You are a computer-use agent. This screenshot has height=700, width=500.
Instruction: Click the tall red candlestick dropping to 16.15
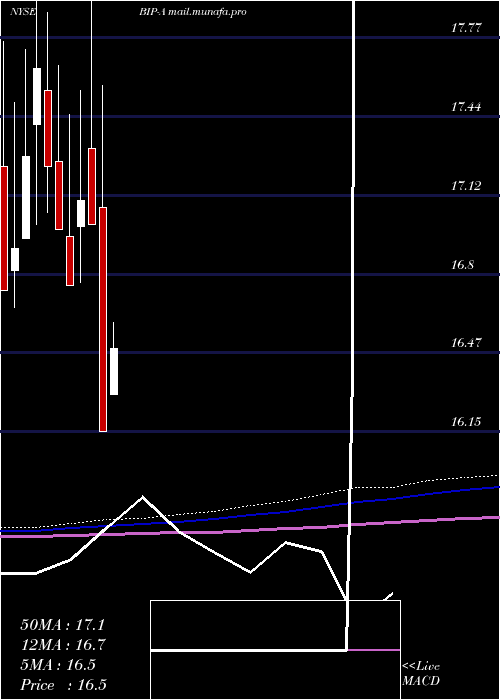(x=103, y=319)
